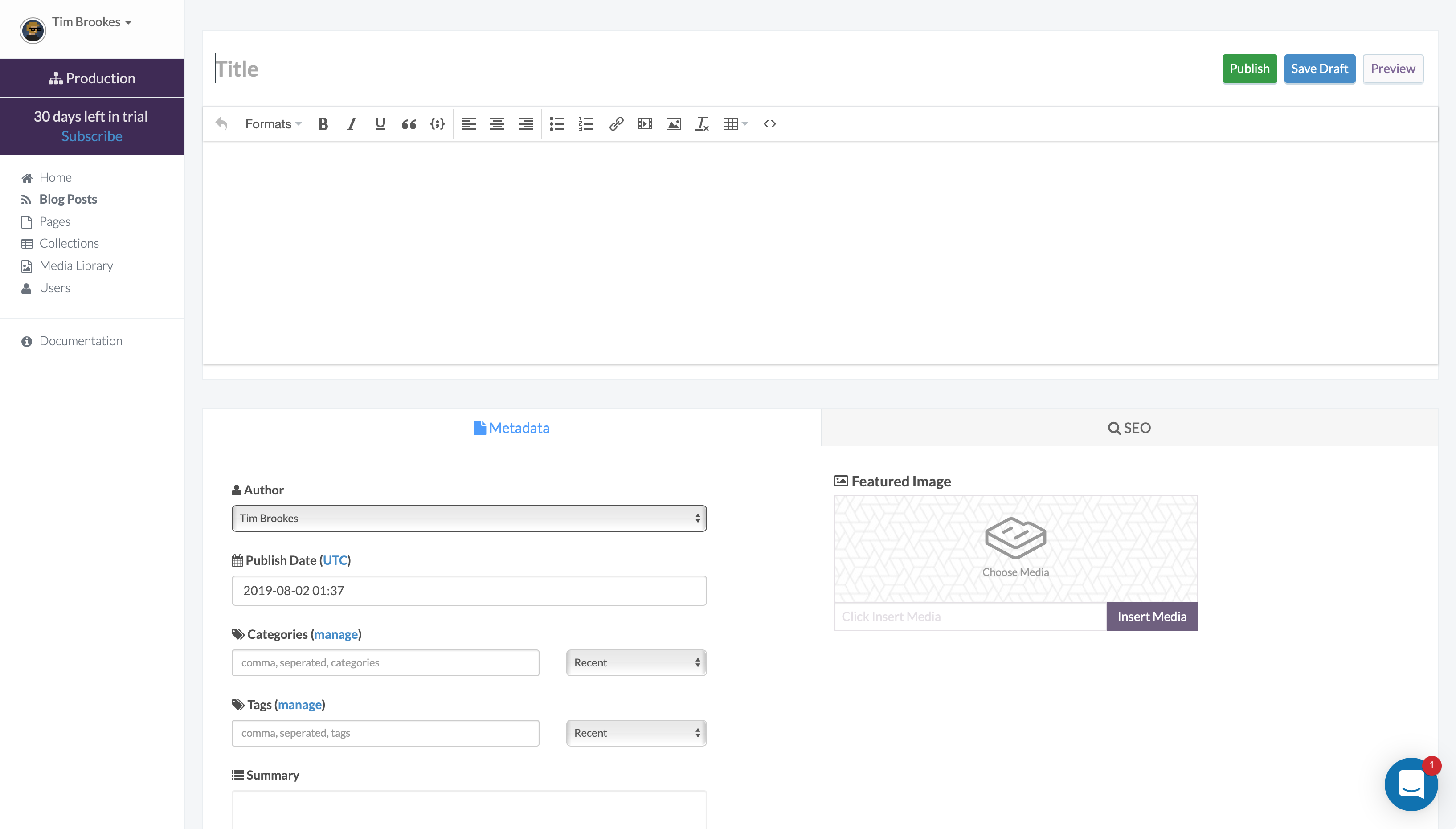Viewport: 1456px width, 829px height.
Task: Insert a hyperlink with link icon
Action: tap(616, 123)
